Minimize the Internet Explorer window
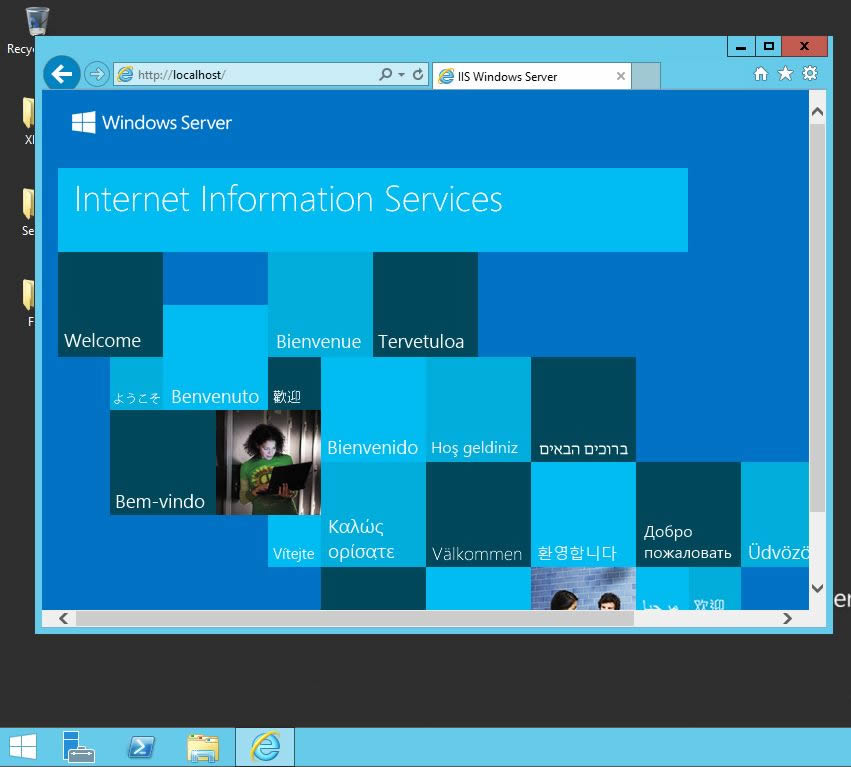Viewport: 851px width, 767px height. pyautogui.click(x=741, y=47)
